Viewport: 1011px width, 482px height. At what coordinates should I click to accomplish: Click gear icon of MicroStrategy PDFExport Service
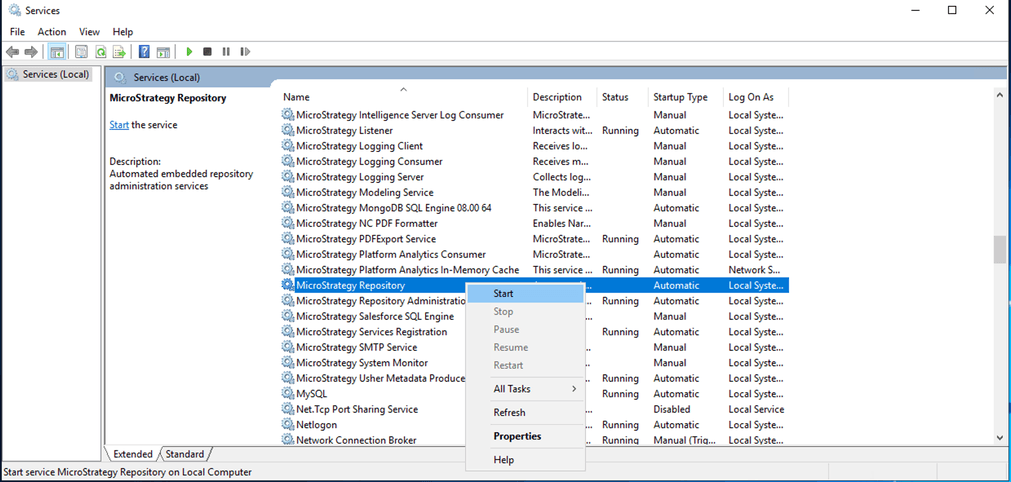click(x=288, y=238)
